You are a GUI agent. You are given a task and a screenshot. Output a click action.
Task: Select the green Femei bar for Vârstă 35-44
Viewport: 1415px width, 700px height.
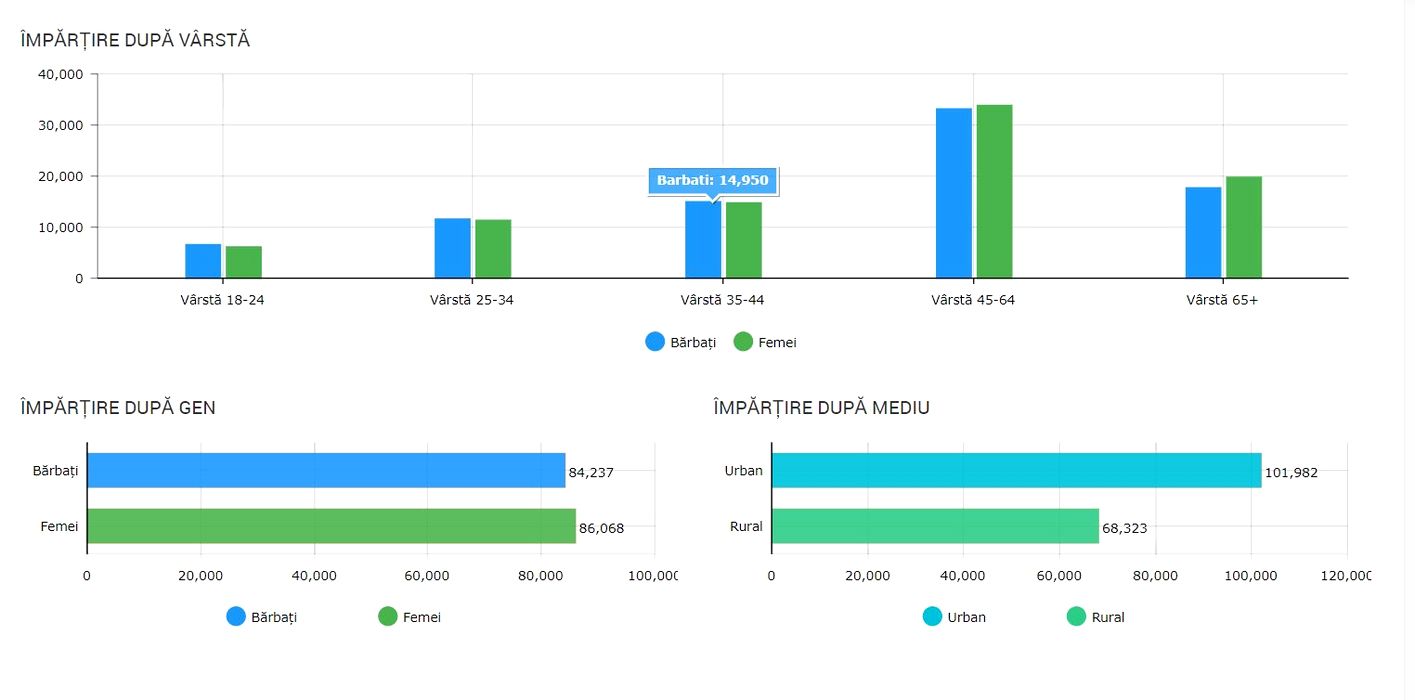[744, 240]
